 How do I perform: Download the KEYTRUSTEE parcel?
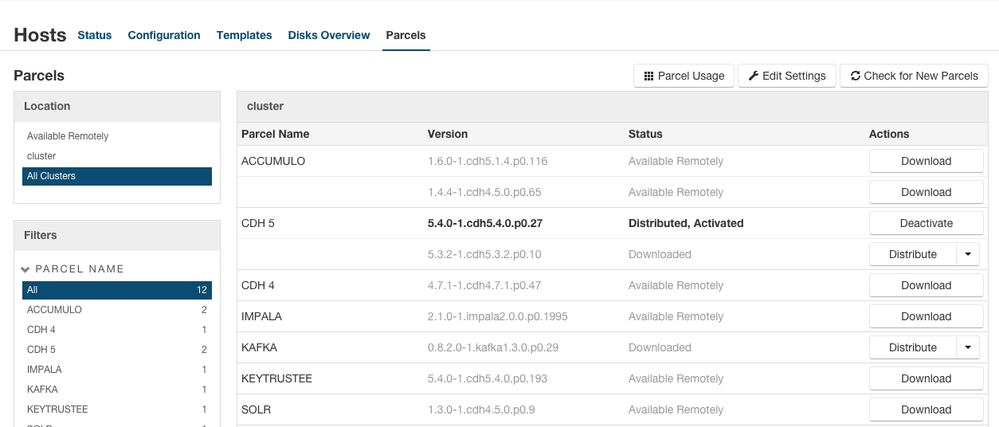coord(926,379)
